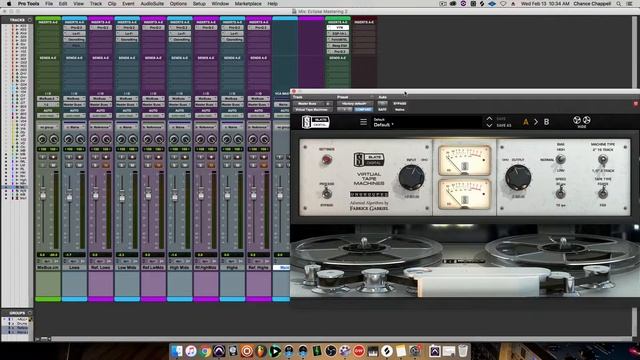Open output selector on Low Mids track
This screenshot has width=640, height=360.
tap(127, 104)
